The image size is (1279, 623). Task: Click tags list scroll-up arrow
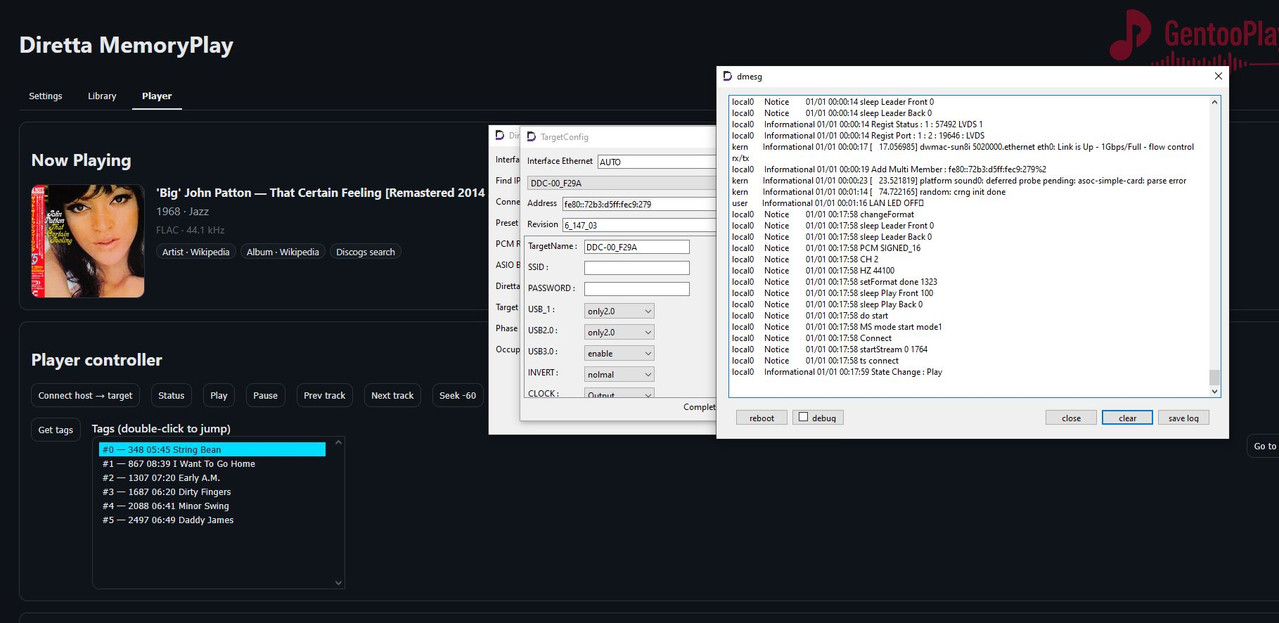point(338,443)
